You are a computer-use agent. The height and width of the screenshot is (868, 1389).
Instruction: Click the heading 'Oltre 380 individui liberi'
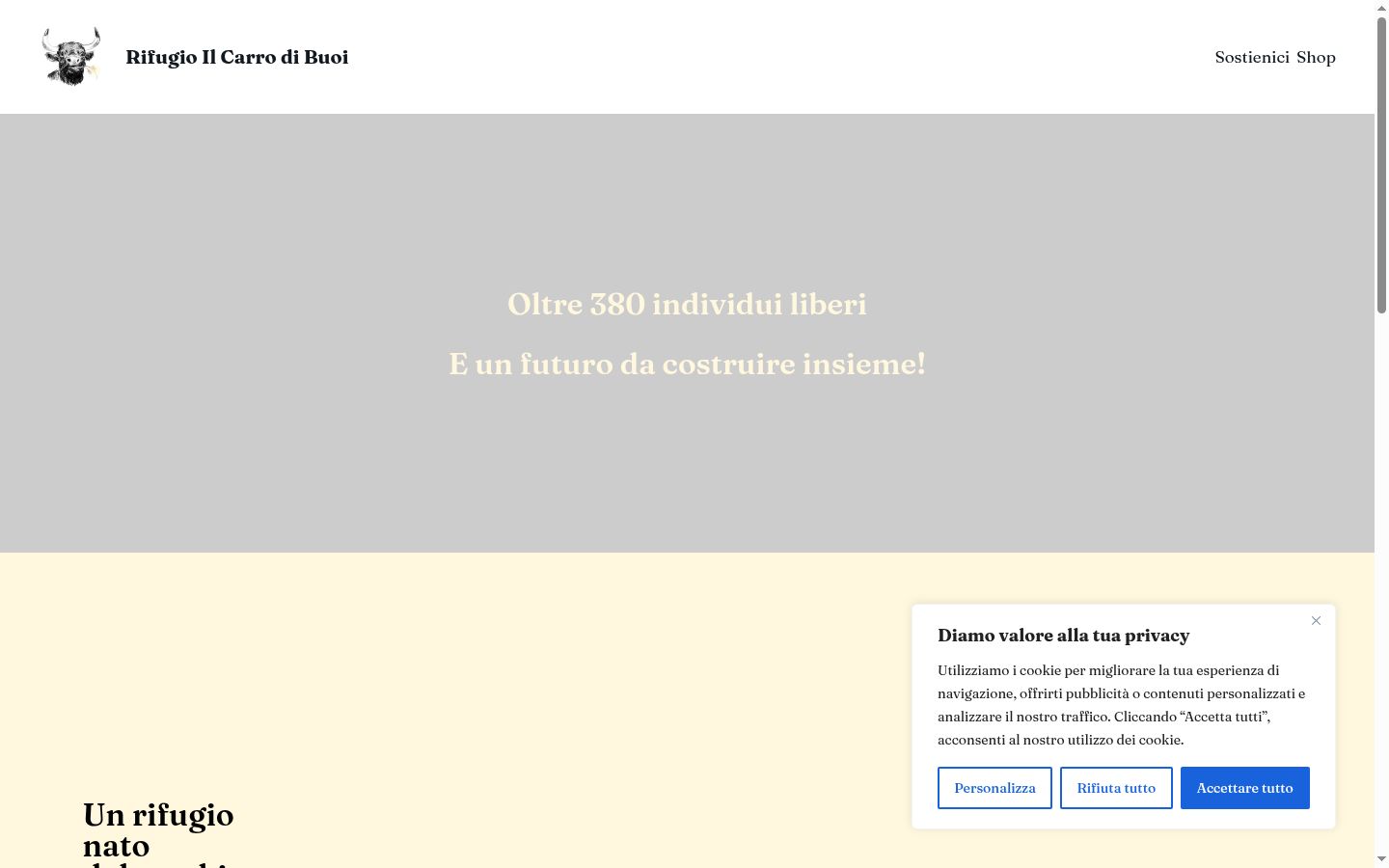click(687, 304)
